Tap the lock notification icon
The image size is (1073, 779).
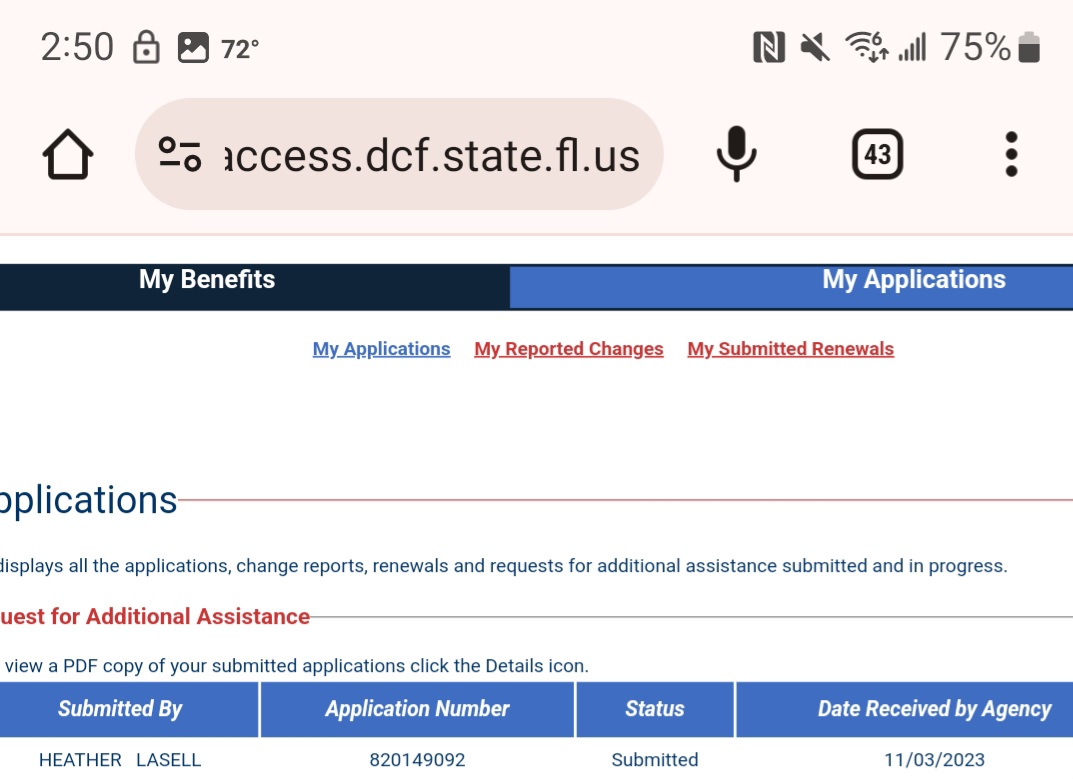pyautogui.click(x=146, y=47)
